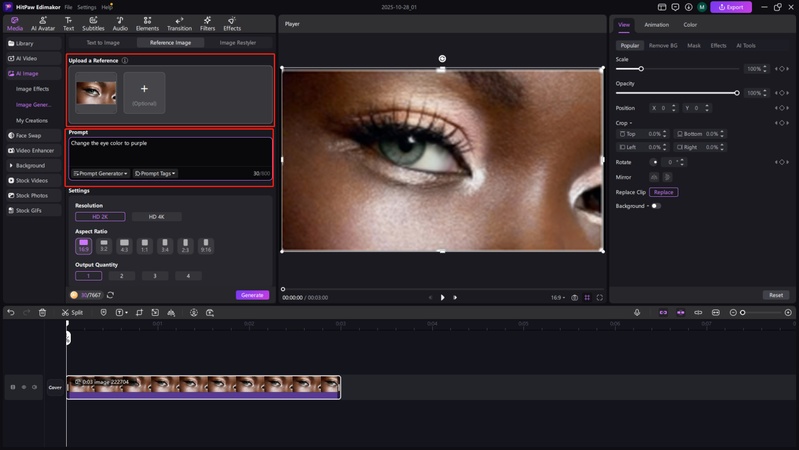Click the Export button

pos(731,7)
